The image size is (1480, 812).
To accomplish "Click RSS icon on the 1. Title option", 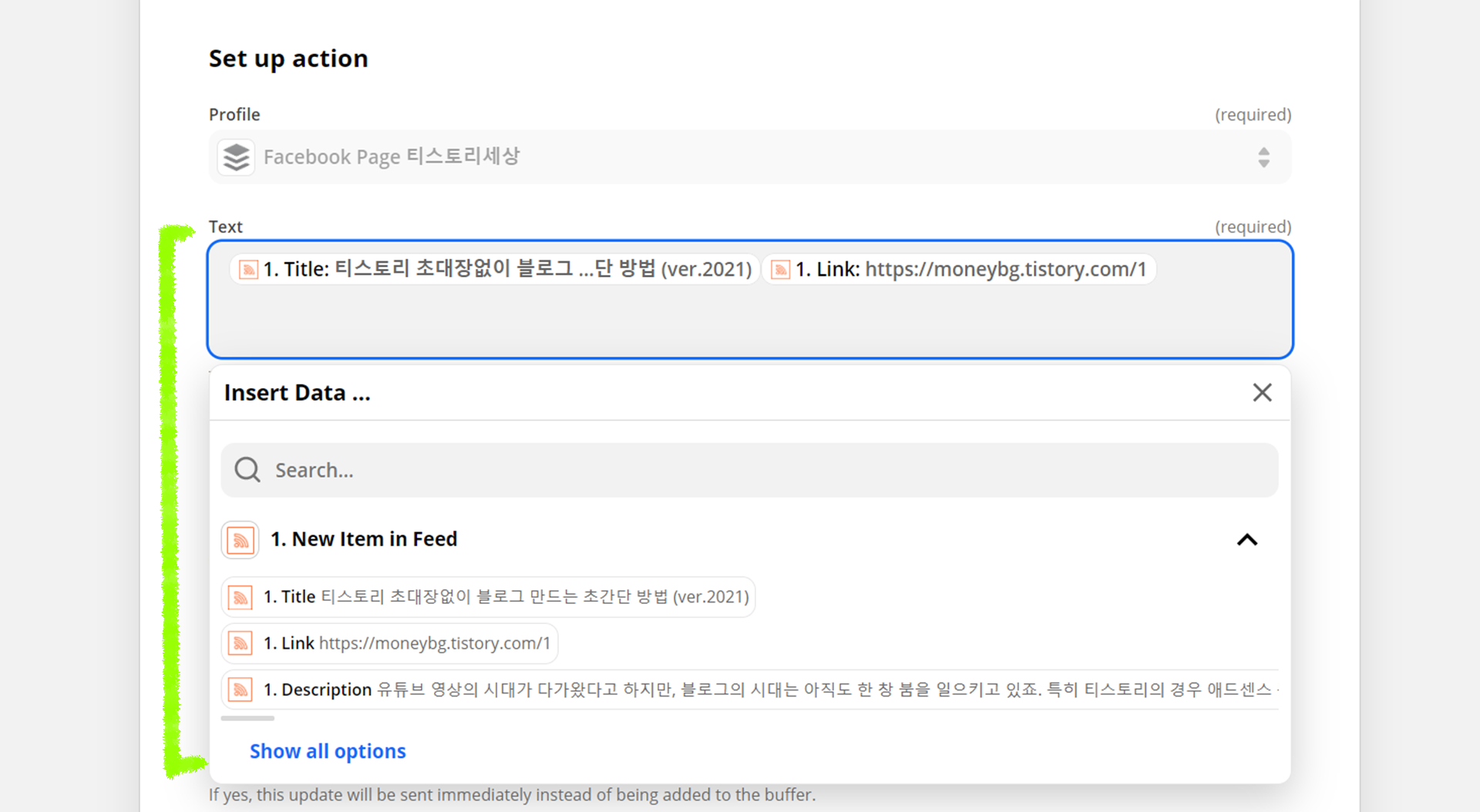I will click(x=240, y=597).
